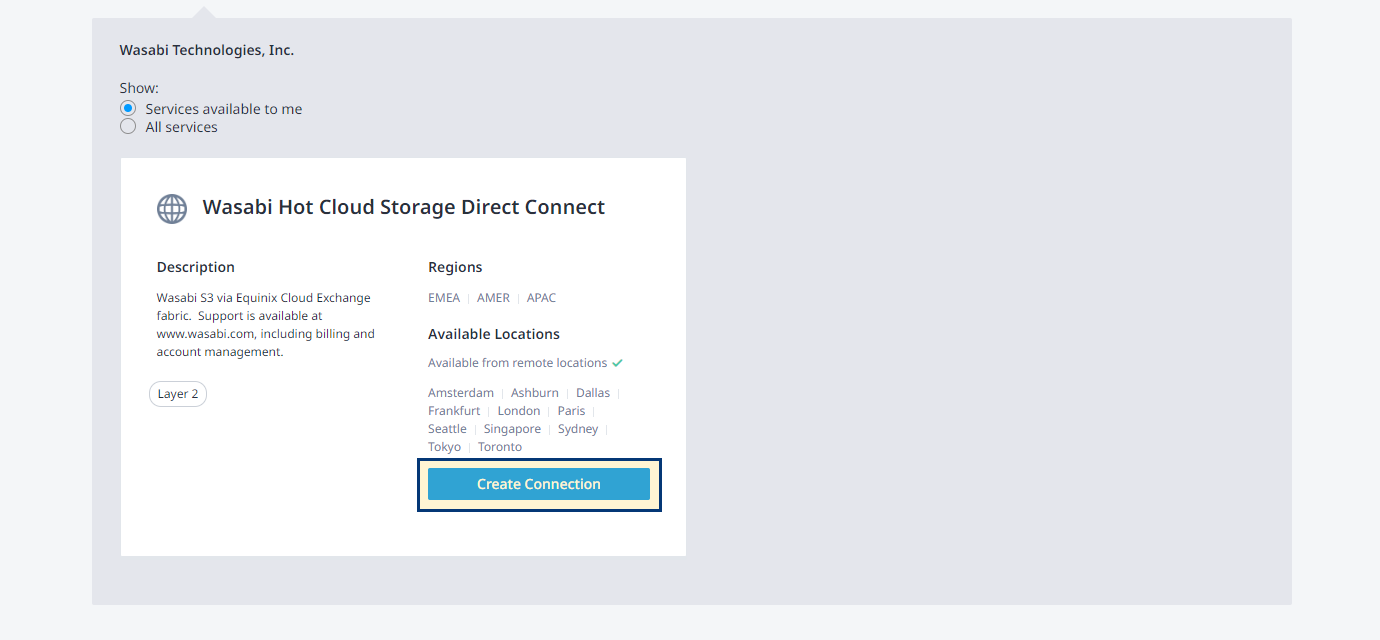Select 'All services' radio button
Viewport: 1380px width, 640px height.
128,127
